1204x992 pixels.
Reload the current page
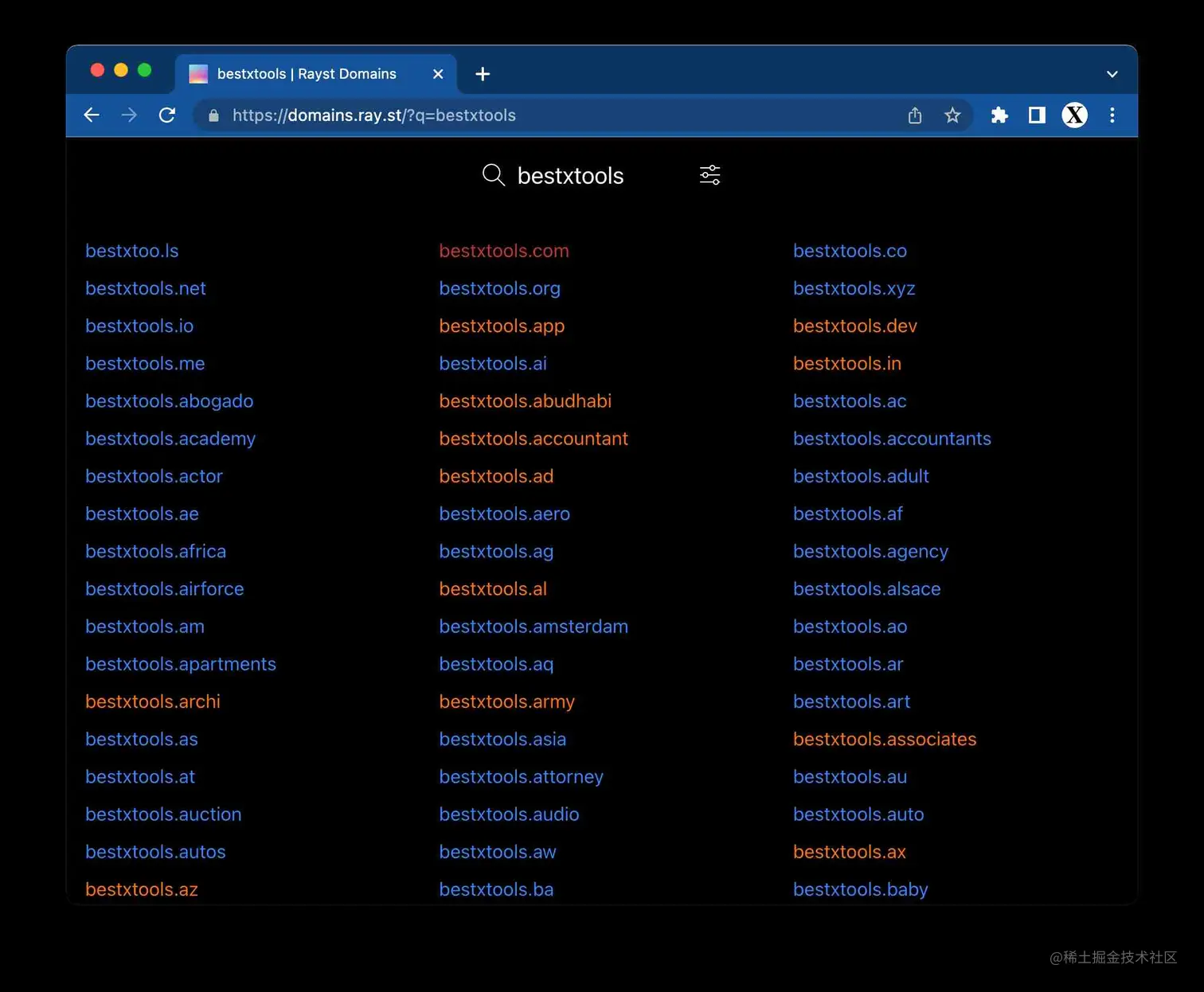(x=167, y=115)
